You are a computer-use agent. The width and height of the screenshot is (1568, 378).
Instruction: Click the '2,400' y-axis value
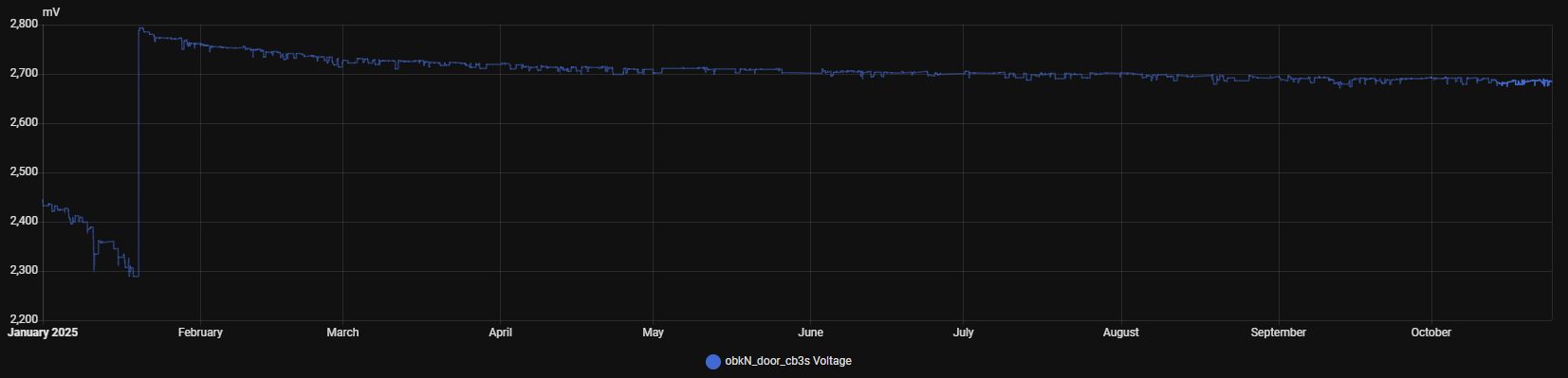[x=24, y=221]
